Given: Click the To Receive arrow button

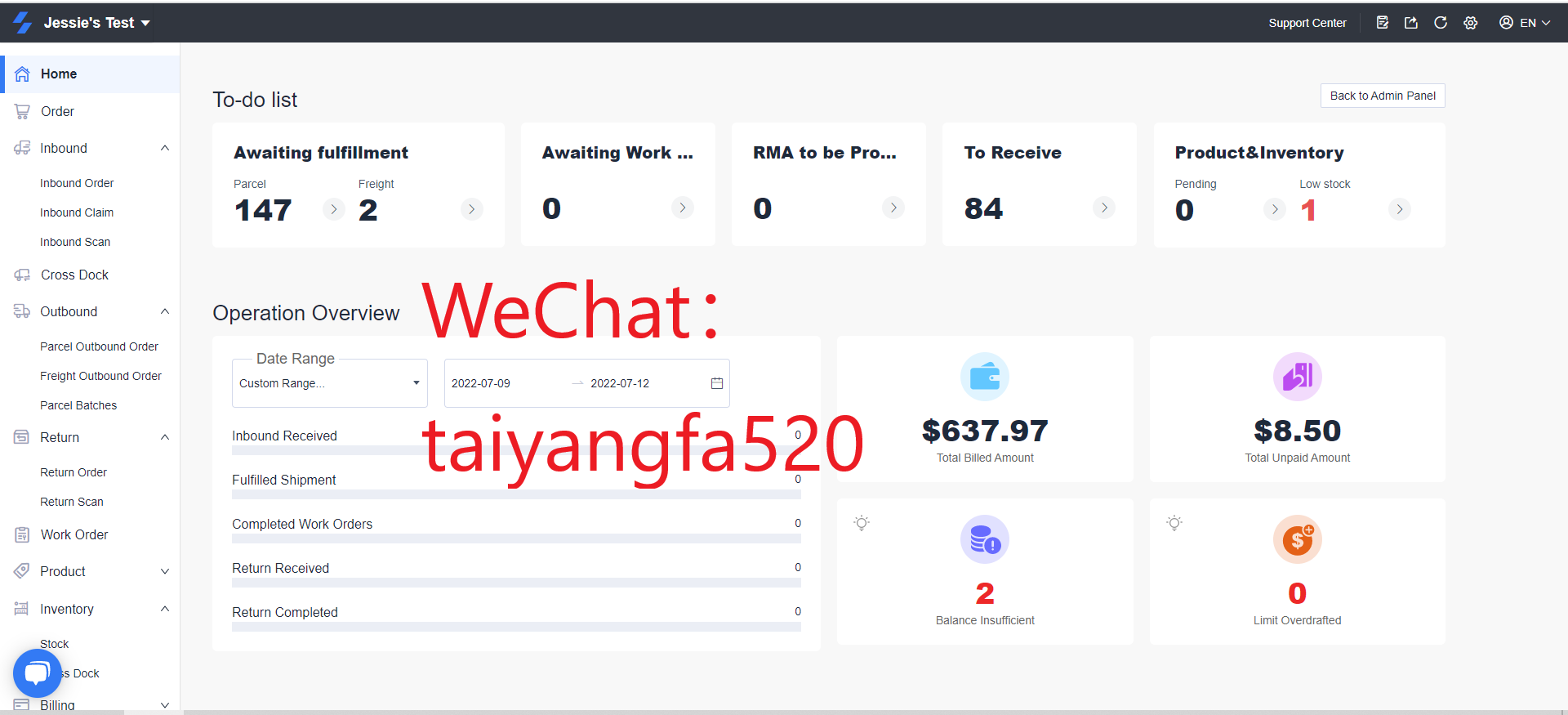Looking at the screenshot, I should pos(1103,208).
